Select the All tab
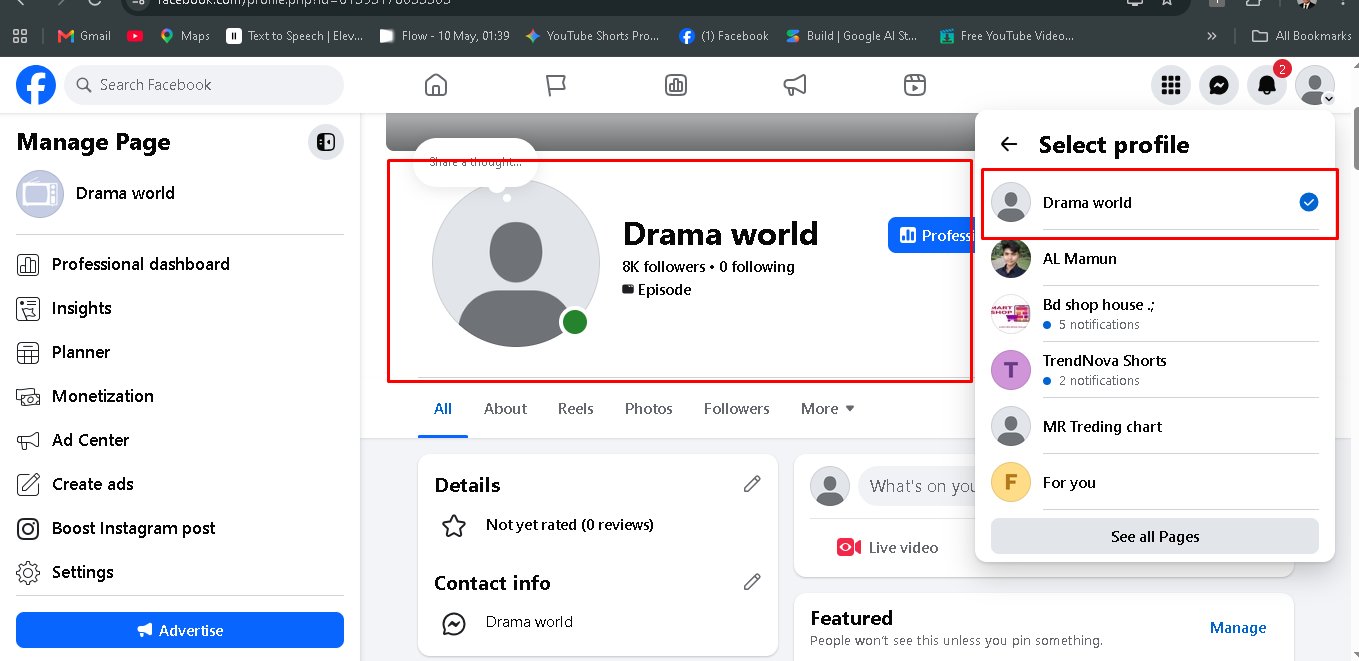This screenshot has height=661, width=1359. 443,408
